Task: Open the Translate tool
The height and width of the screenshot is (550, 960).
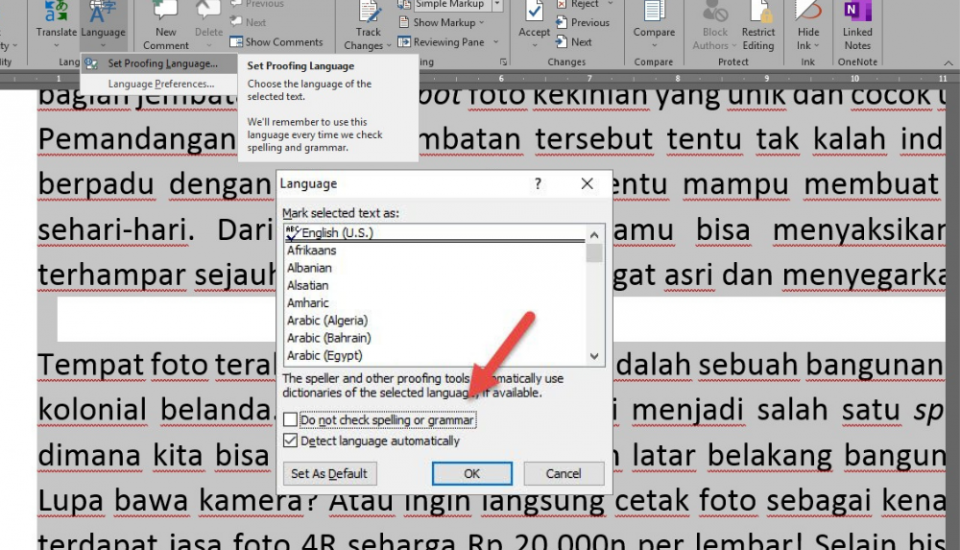Action: coord(56,24)
